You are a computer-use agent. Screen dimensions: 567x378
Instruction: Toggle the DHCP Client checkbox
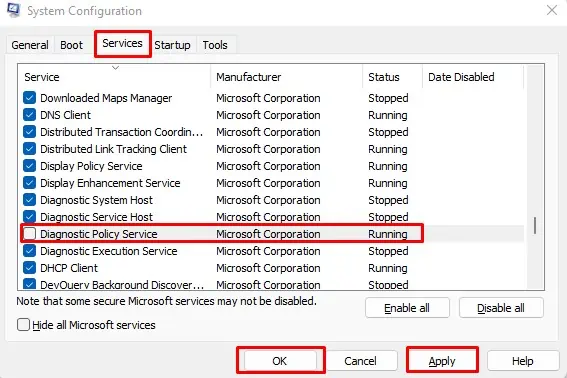pyautogui.click(x=29, y=268)
